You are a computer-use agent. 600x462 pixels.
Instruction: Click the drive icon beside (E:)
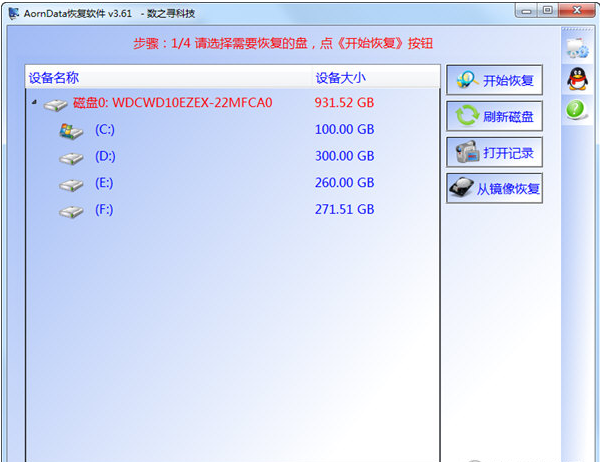pyautogui.click(x=71, y=185)
